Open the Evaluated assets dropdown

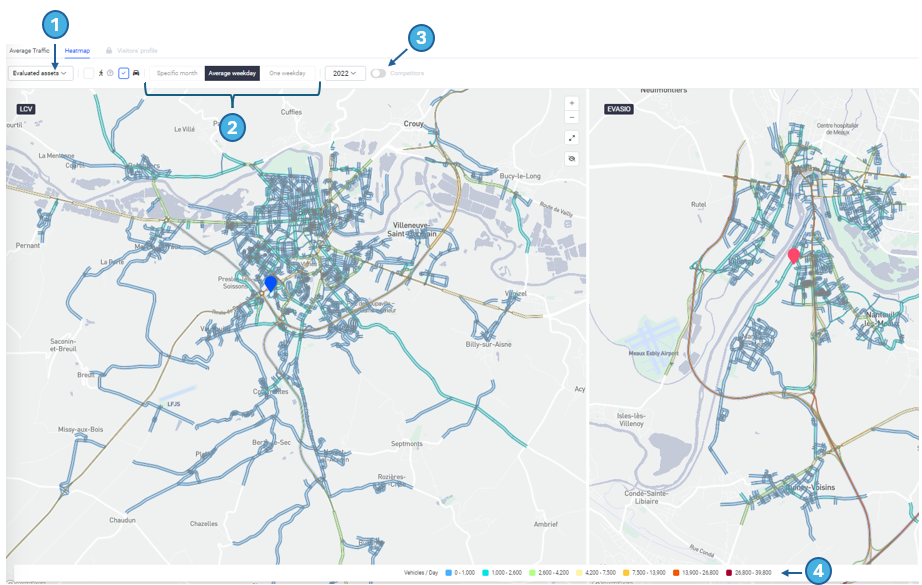pos(40,73)
